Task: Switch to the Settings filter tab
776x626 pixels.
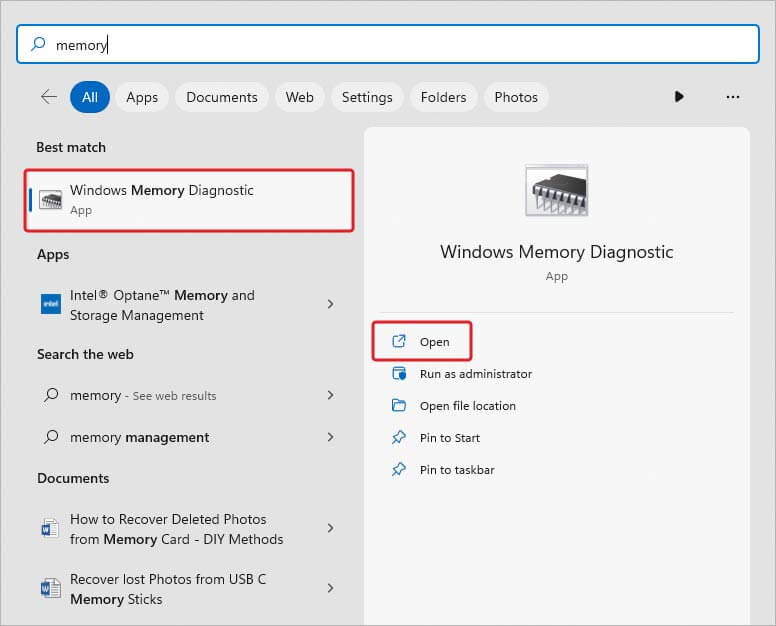Action: click(367, 97)
